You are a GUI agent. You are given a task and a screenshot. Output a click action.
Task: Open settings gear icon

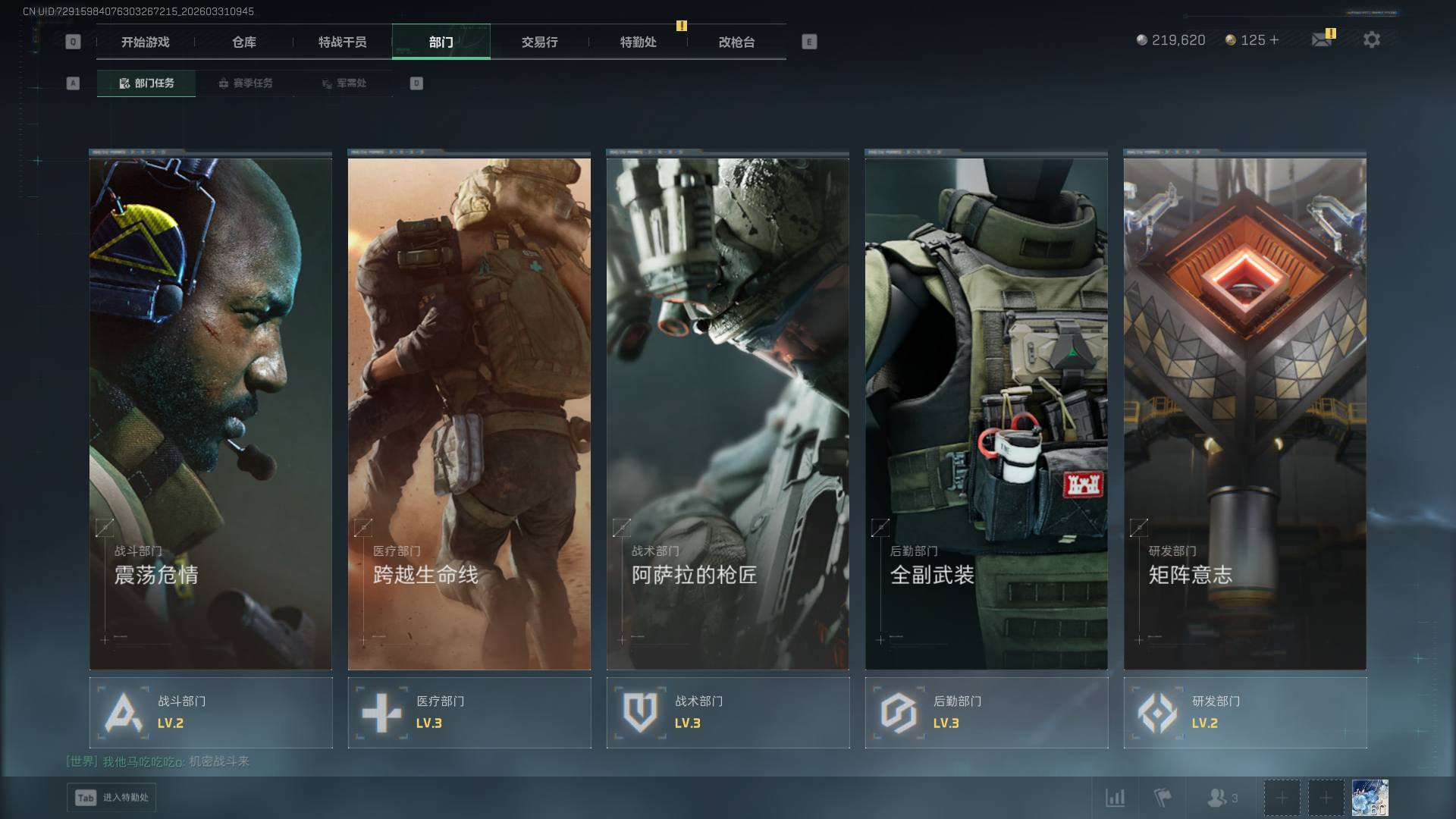1371,40
